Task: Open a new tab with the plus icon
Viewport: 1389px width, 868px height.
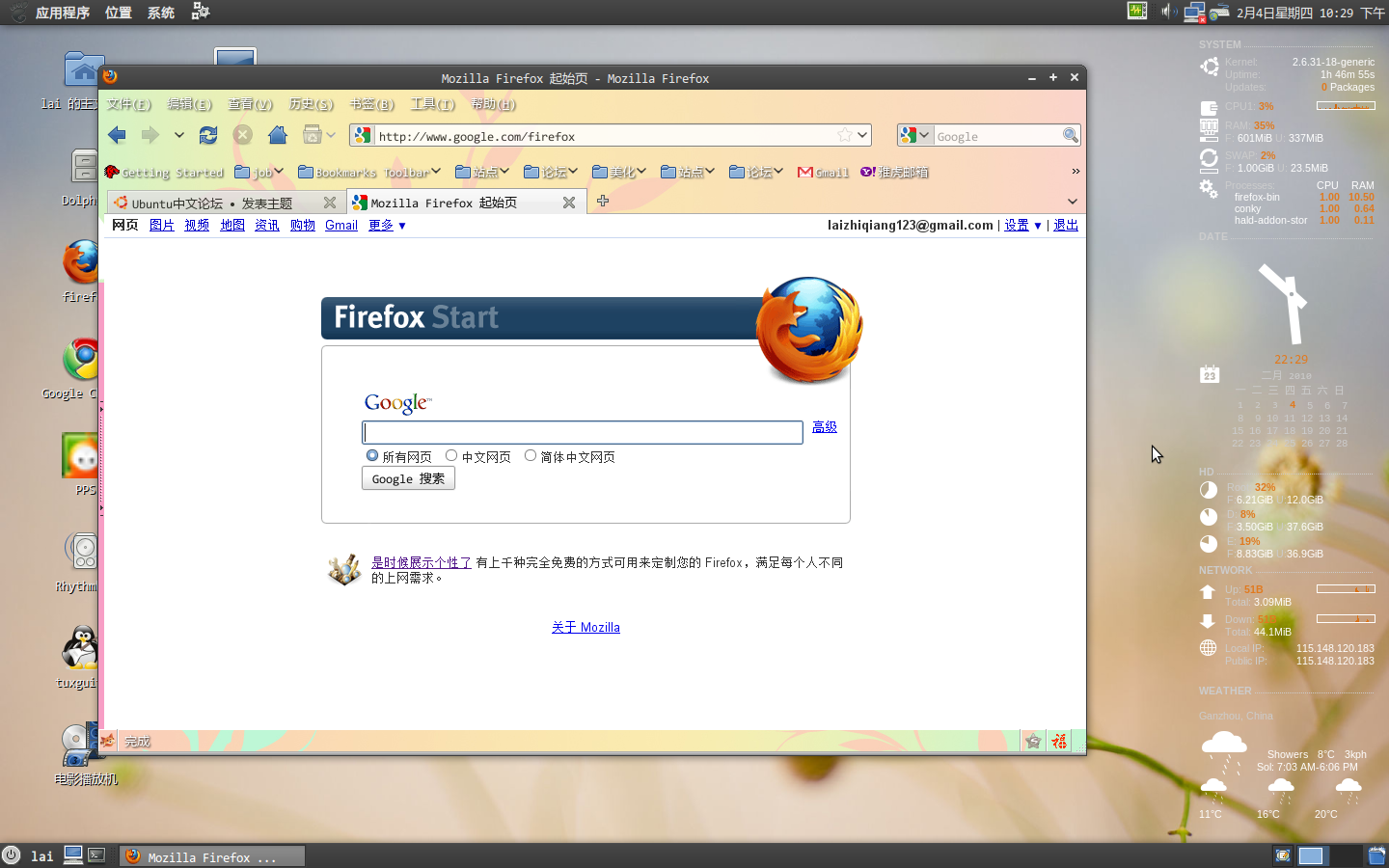Action: (603, 201)
